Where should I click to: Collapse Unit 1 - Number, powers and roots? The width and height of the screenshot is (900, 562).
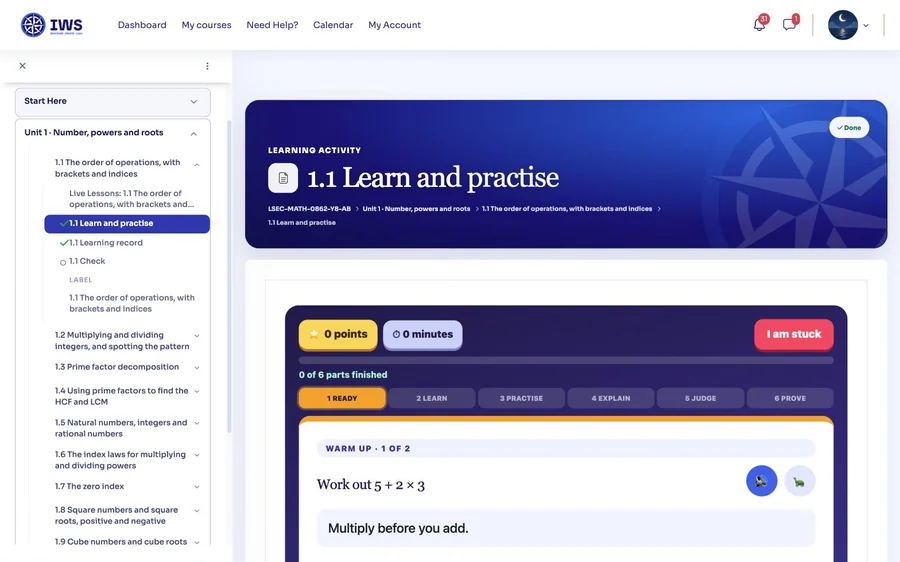pyautogui.click(x=193, y=133)
